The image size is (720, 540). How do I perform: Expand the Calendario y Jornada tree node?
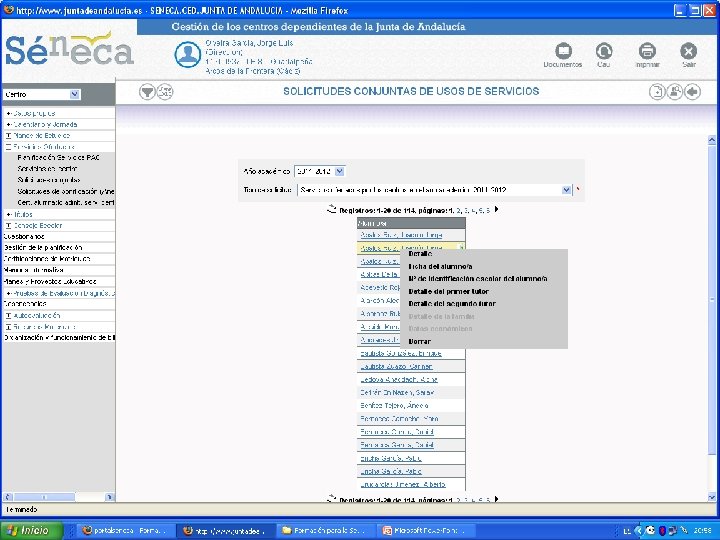coord(8,124)
